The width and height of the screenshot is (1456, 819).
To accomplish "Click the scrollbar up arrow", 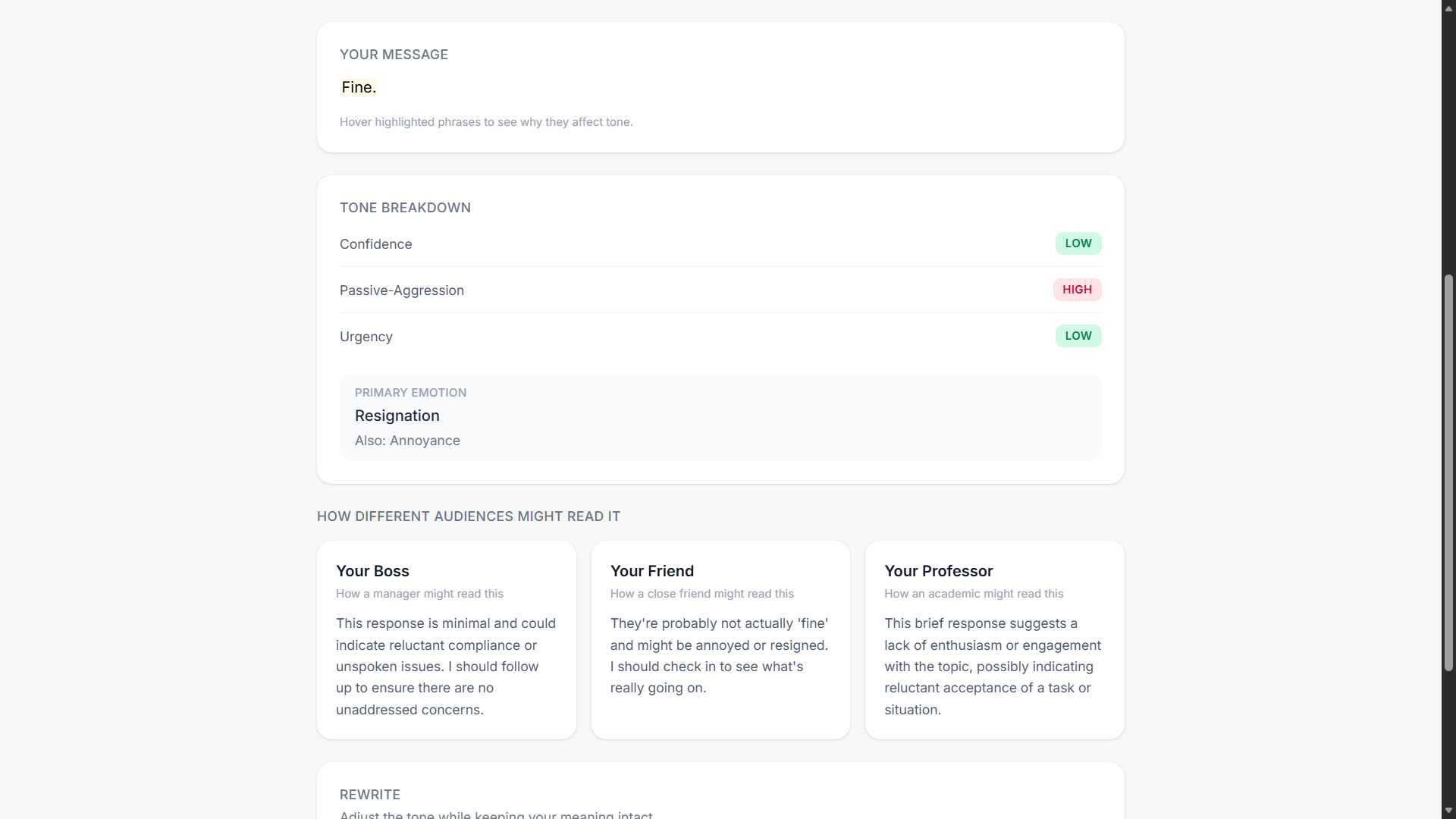I will [1448, 8].
